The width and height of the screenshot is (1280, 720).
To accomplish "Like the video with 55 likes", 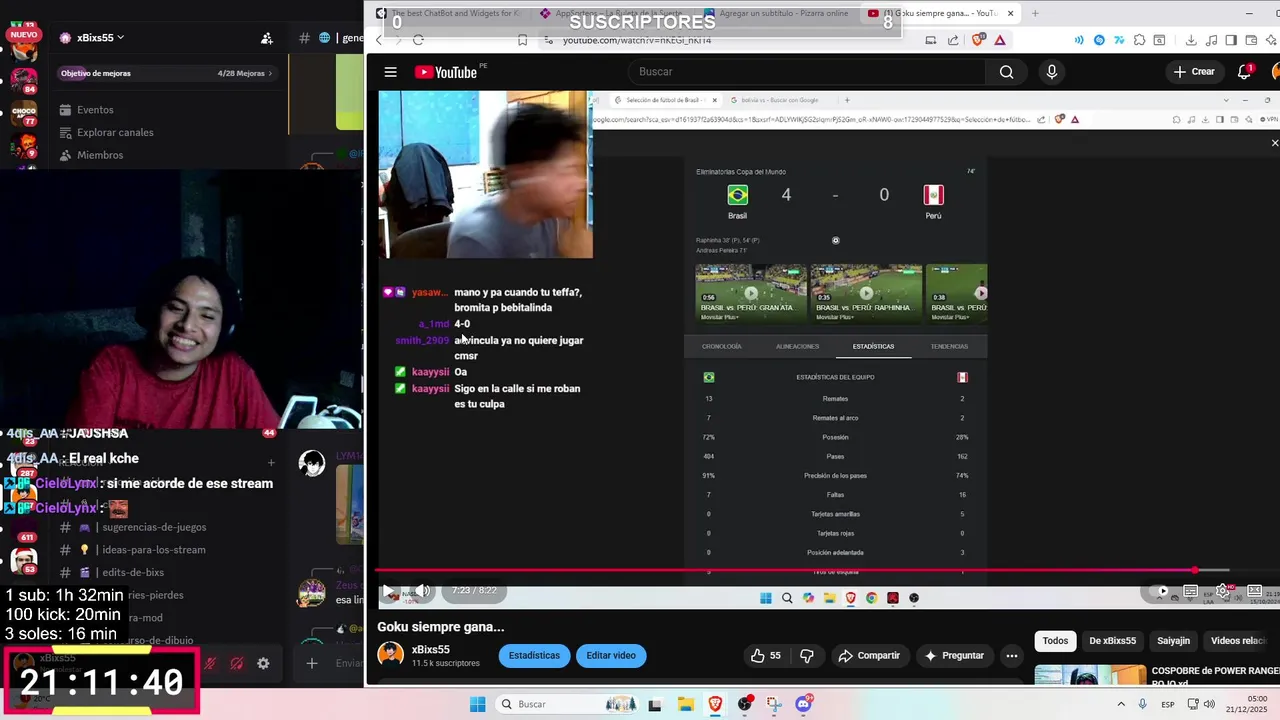I will (x=766, y=656).
